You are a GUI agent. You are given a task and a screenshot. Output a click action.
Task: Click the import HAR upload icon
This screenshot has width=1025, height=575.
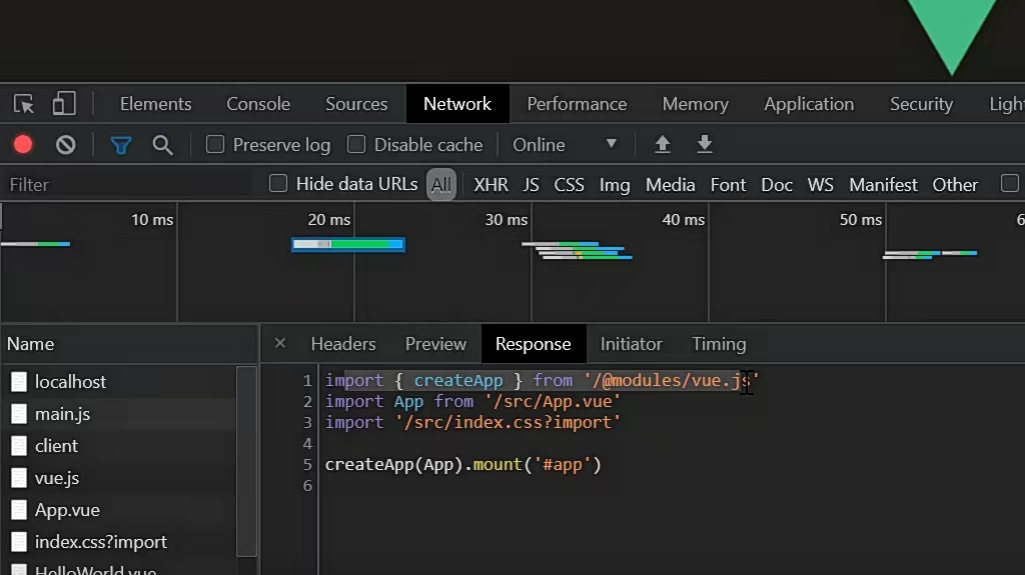[x=662, y=145]
